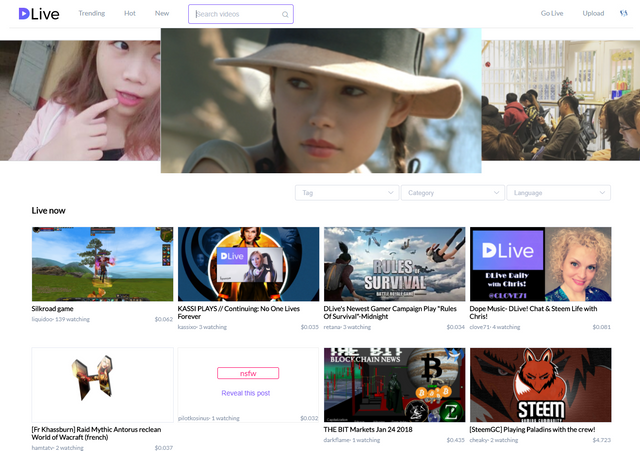The image size is (640, 451).
Task: Click the $0.062 payout value
Action: coord(164,319)
